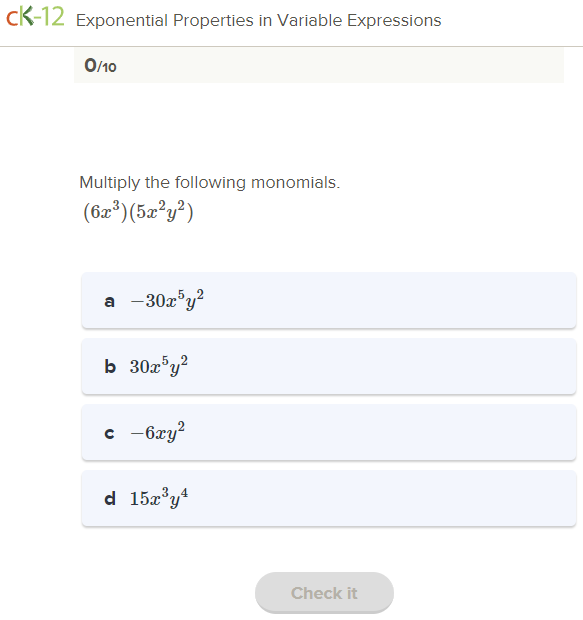This screenshot has height=620, width=583.
Task: Select answer option a
Action: tap(329, 300)
